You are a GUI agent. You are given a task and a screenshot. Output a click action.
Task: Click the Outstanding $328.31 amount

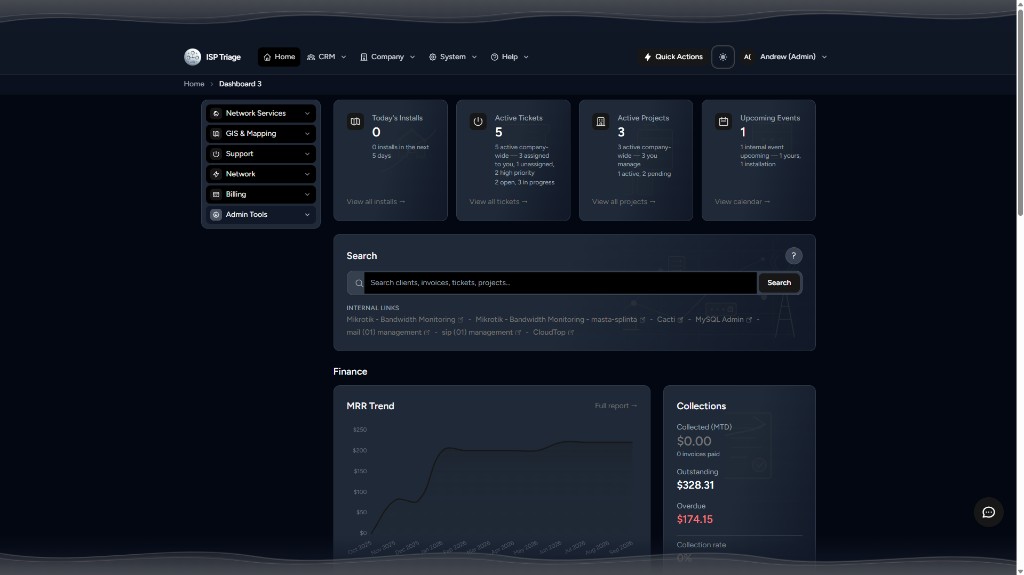[x=696, y=485]
